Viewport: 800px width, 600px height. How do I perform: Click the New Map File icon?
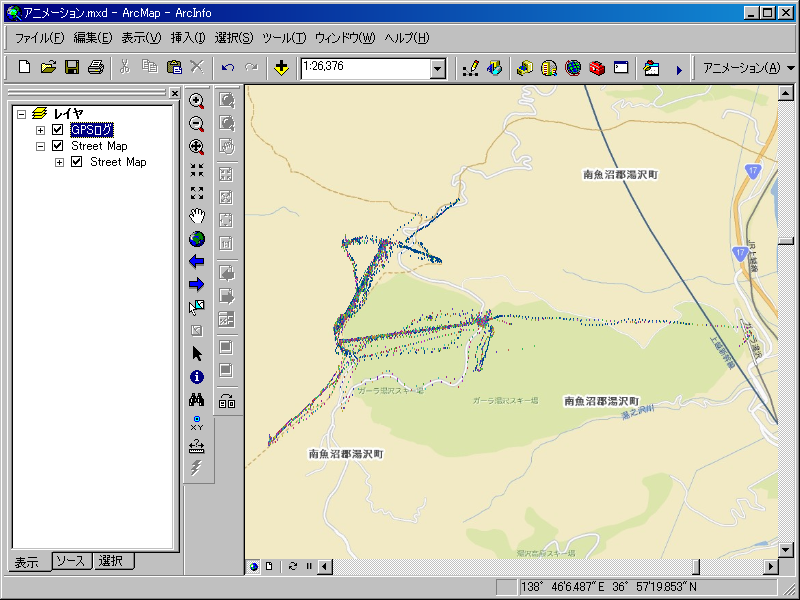24,67
